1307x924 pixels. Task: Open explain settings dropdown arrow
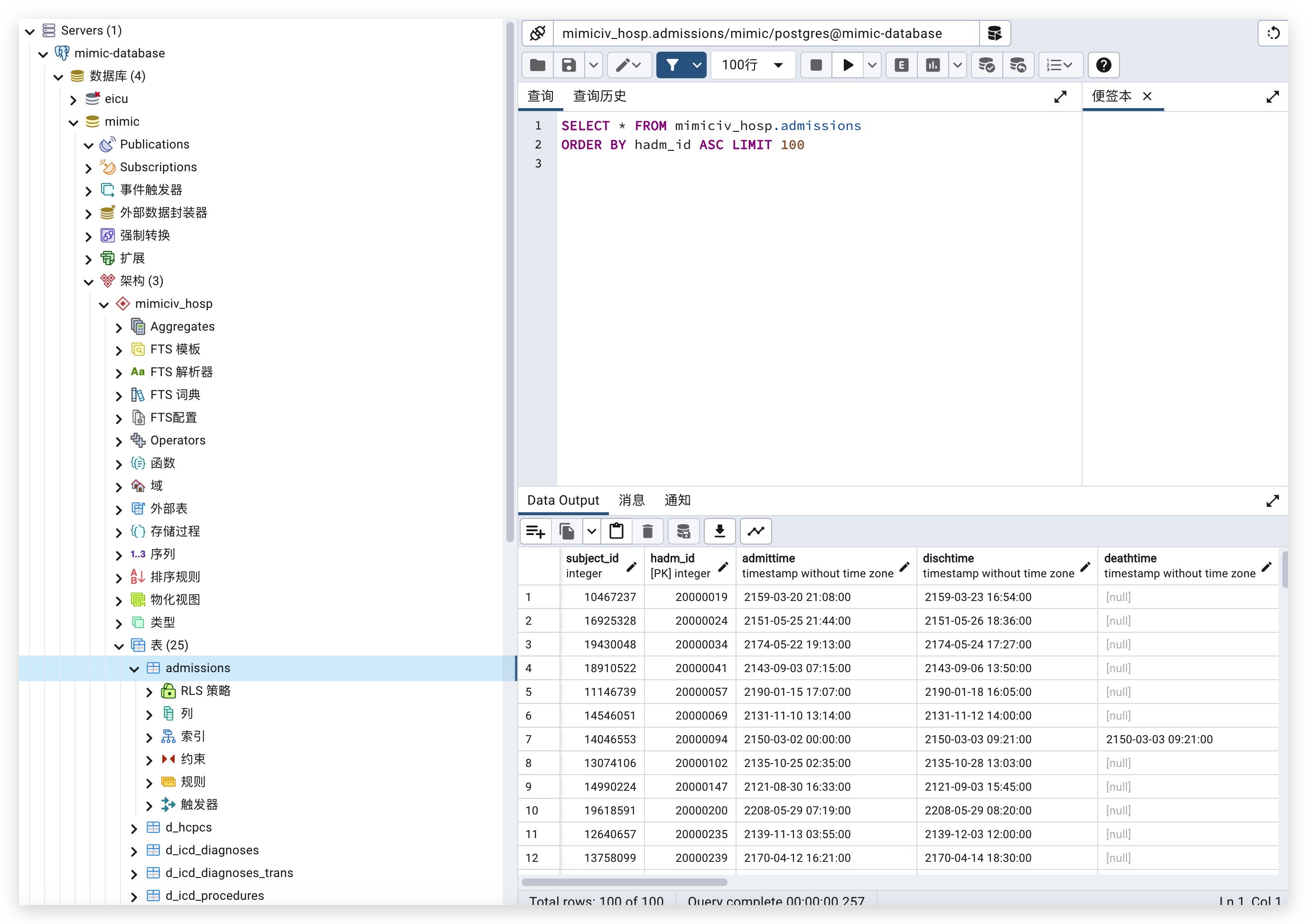(958, 65)
